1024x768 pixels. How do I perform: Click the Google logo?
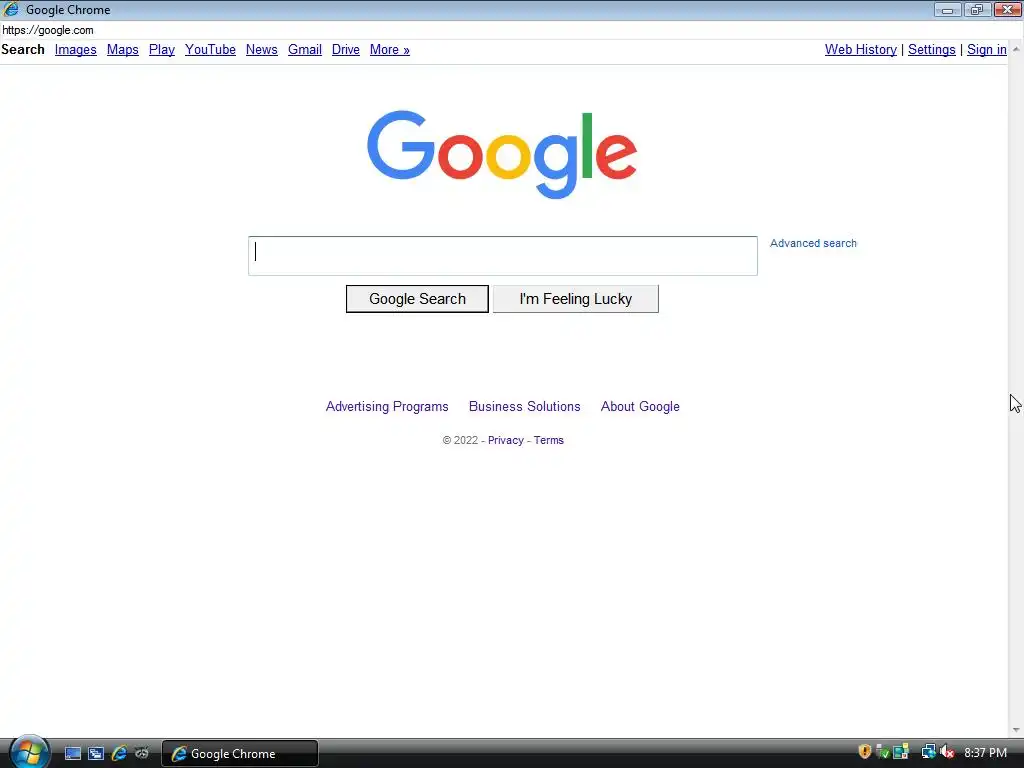click(x=502, y=154)
